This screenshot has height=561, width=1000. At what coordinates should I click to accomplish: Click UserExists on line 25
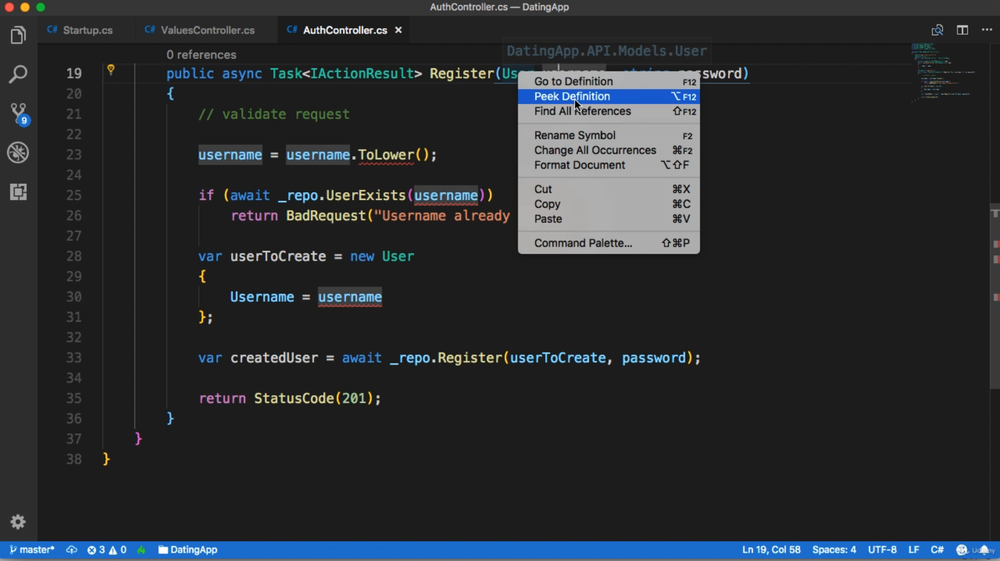point(365,196)
